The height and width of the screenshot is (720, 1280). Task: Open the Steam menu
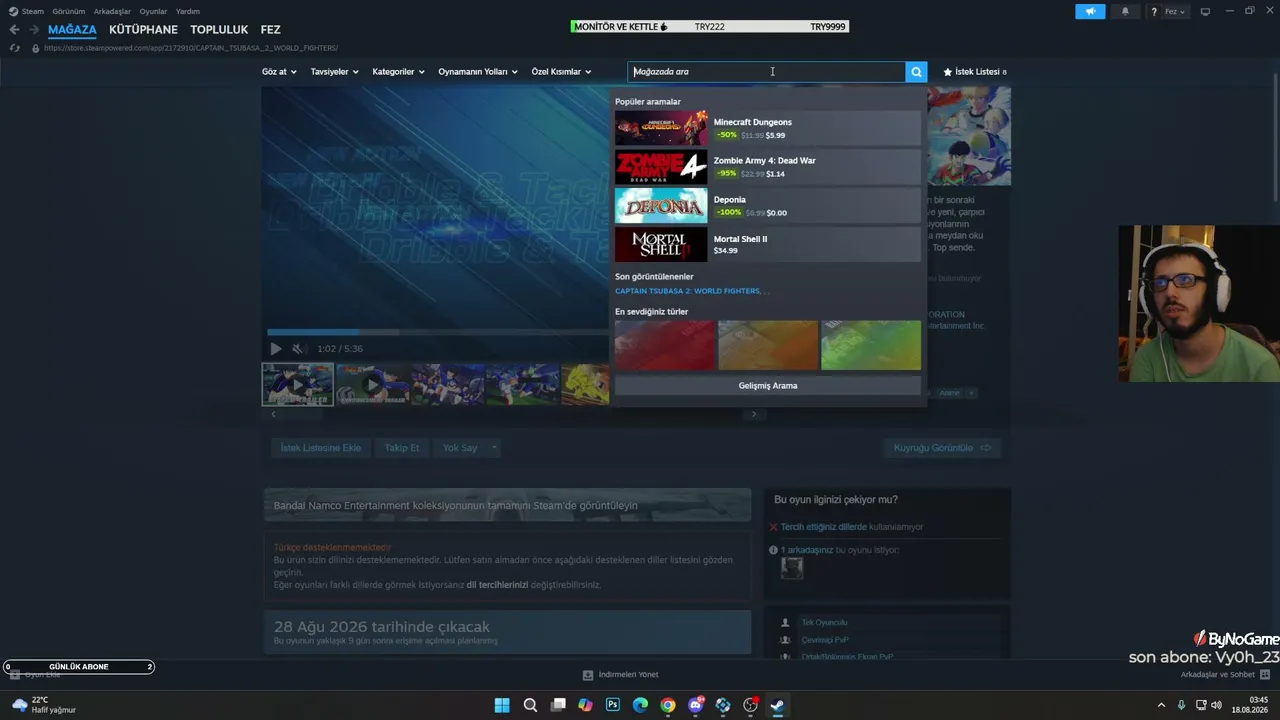tap(26, 12)
